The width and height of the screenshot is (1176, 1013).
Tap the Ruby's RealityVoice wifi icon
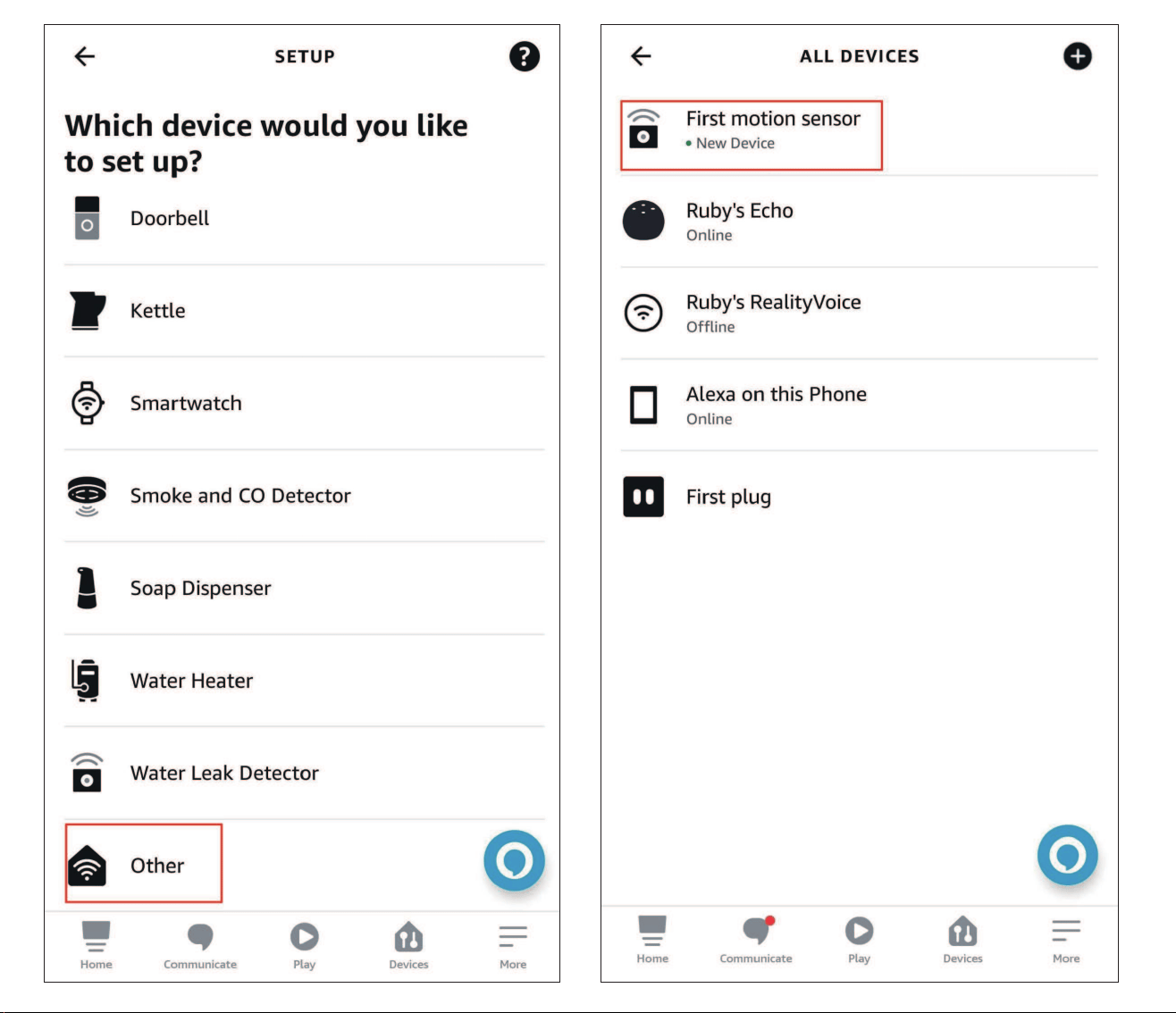[x=643, y=313]
